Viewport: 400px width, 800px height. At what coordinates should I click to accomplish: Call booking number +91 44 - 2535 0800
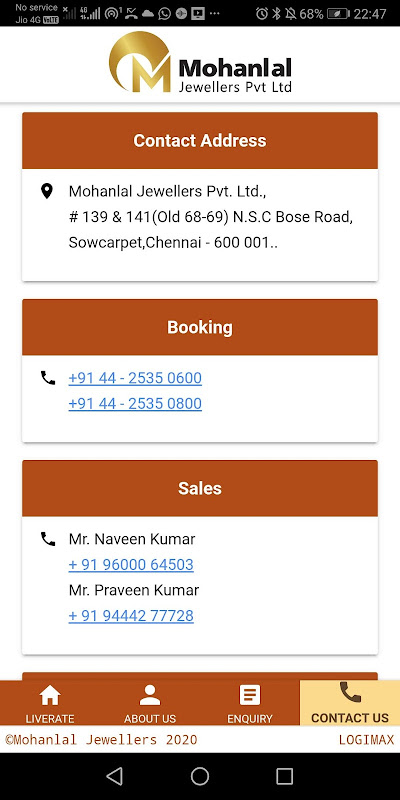[135, 404]
